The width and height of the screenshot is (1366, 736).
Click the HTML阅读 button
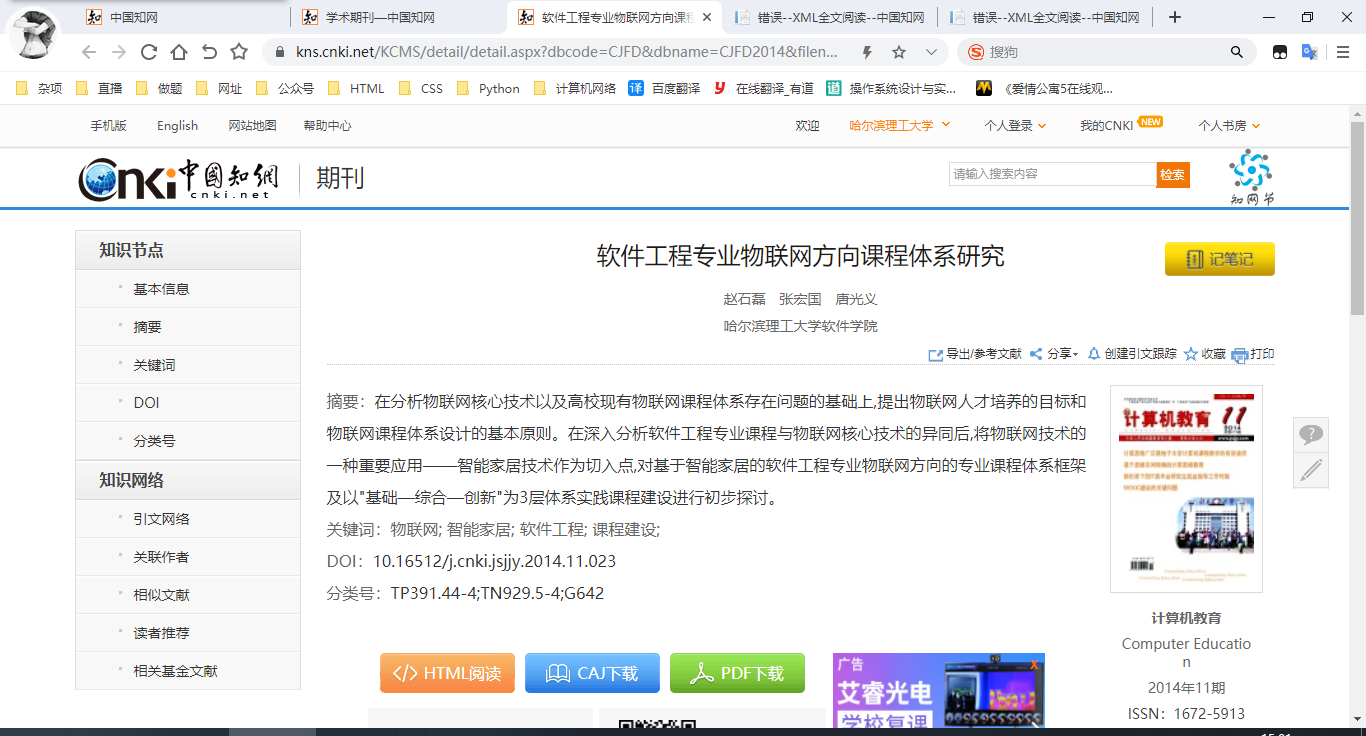pyautogui.click(x=447, y=673)
